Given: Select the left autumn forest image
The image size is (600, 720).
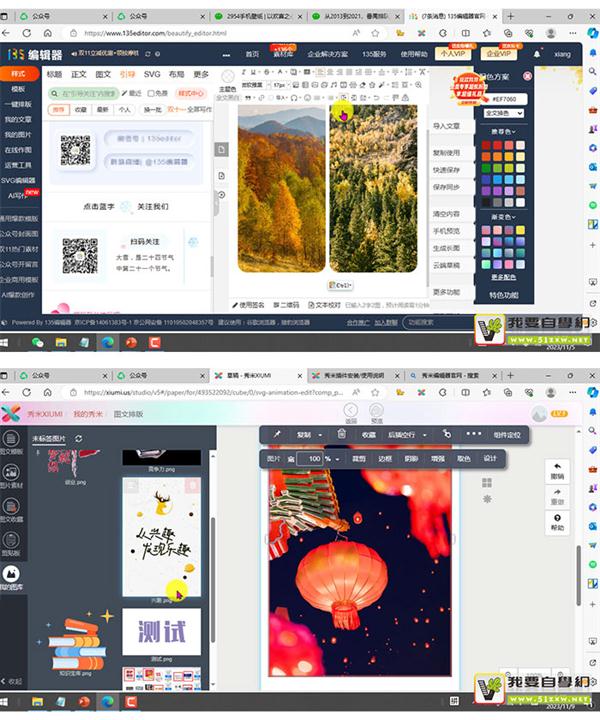Looking at the screenshot, I should click(x=281, y=188).
